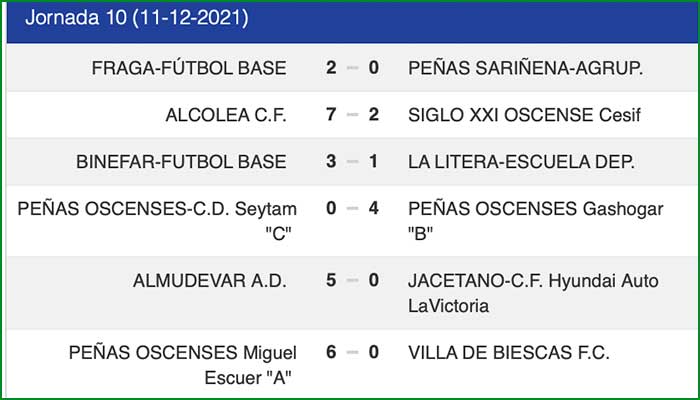Click JACETANO-C.F. Hyundai Auto LaVictoria
700x400 pixels.
[x=533, y=292]
